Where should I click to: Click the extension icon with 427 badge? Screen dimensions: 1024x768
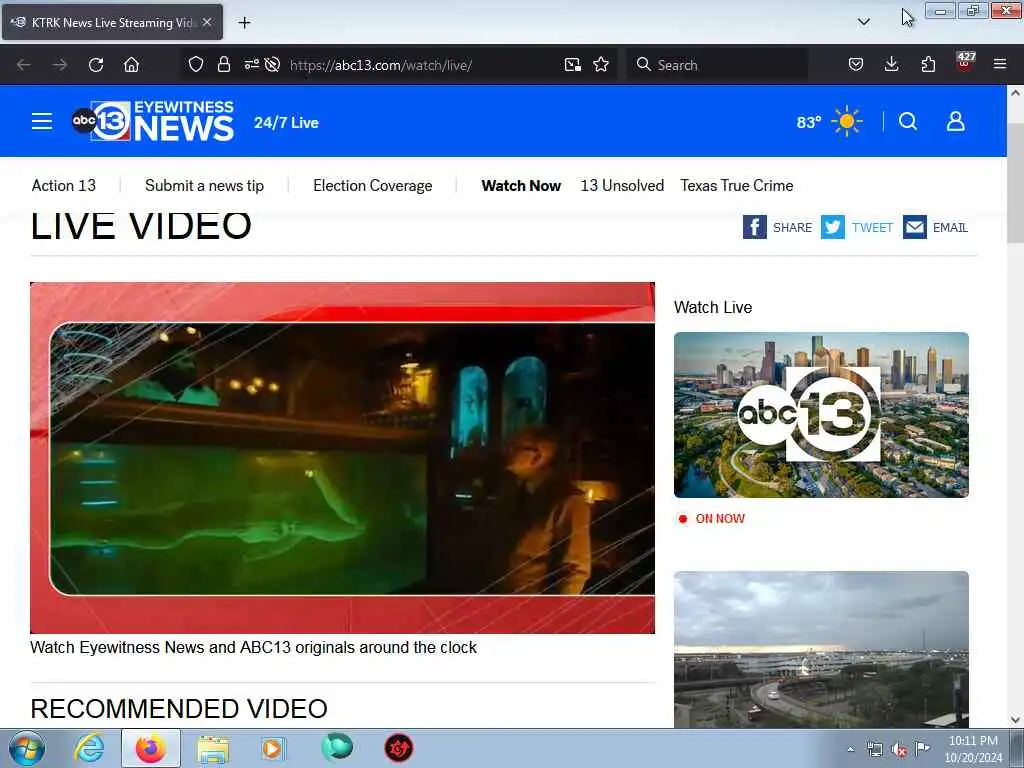[x=965, y=63]
